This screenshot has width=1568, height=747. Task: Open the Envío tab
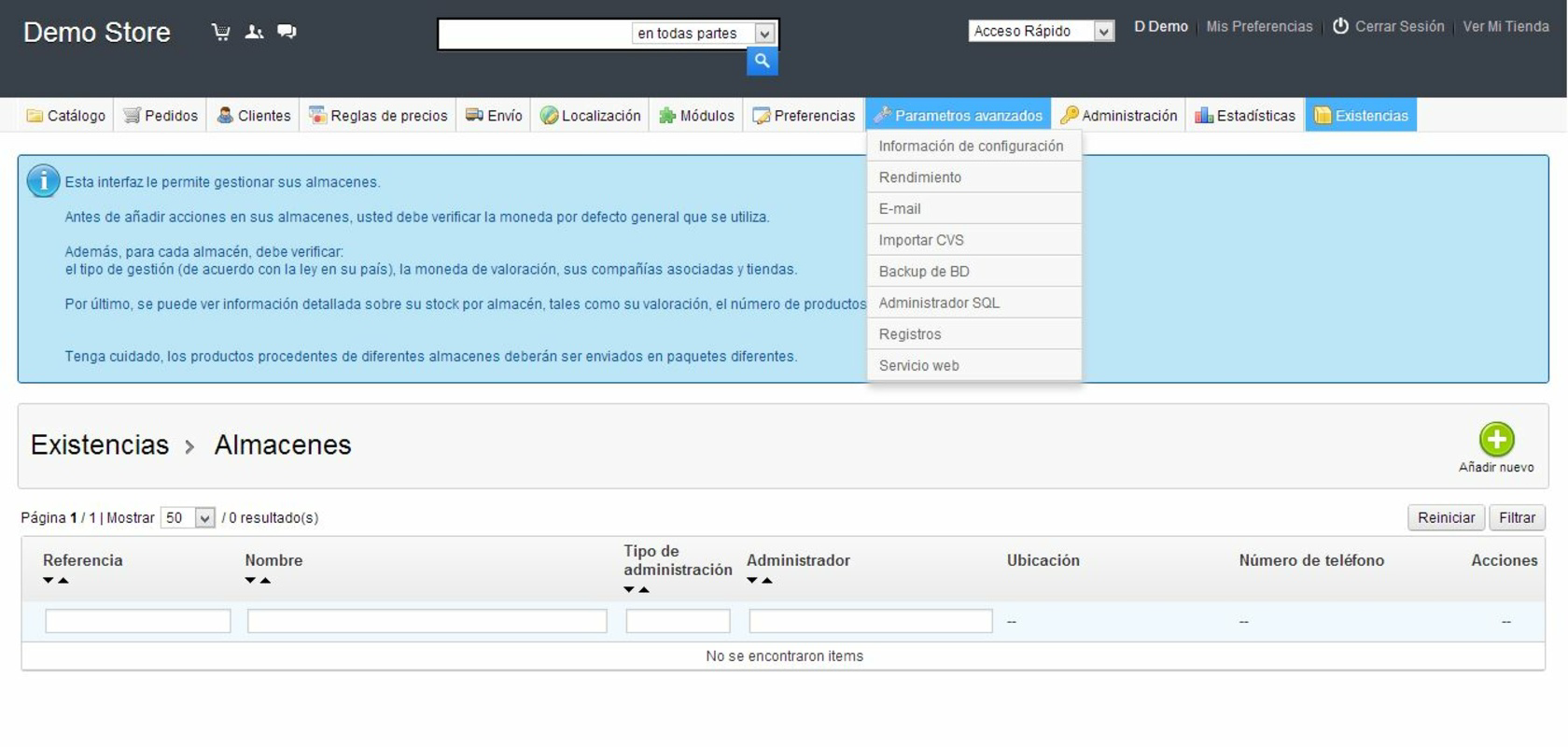[494, 115]
